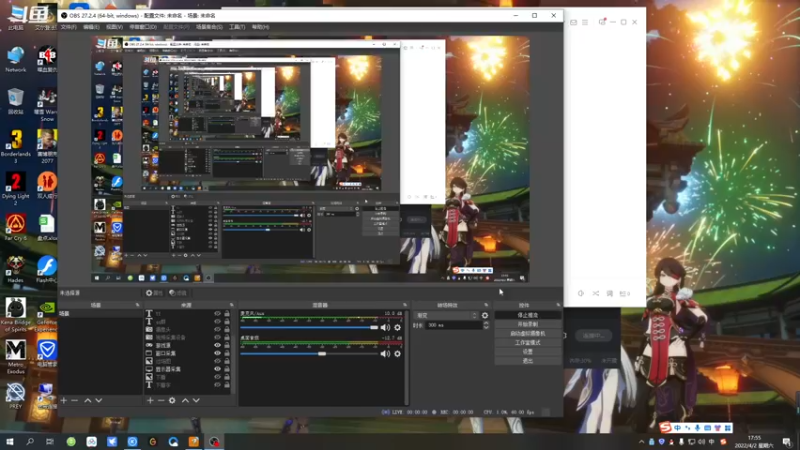Pop out the Controls dock panel
The width and height of the screenshot is (800, 450).
tap(558, 305)
